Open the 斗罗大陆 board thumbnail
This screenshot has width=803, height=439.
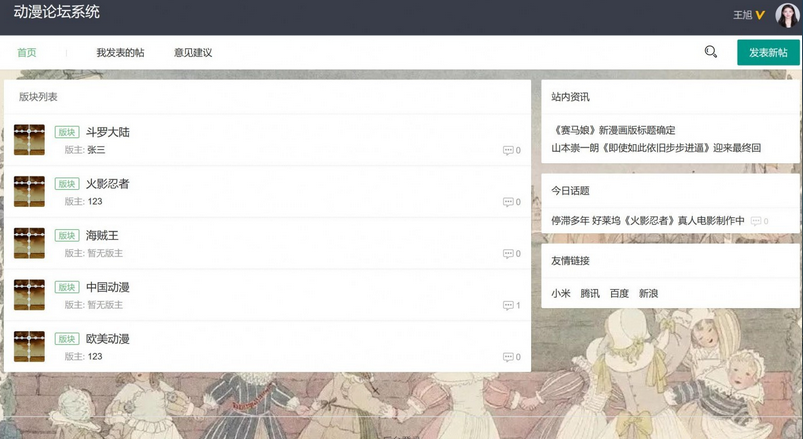[29, 139]
